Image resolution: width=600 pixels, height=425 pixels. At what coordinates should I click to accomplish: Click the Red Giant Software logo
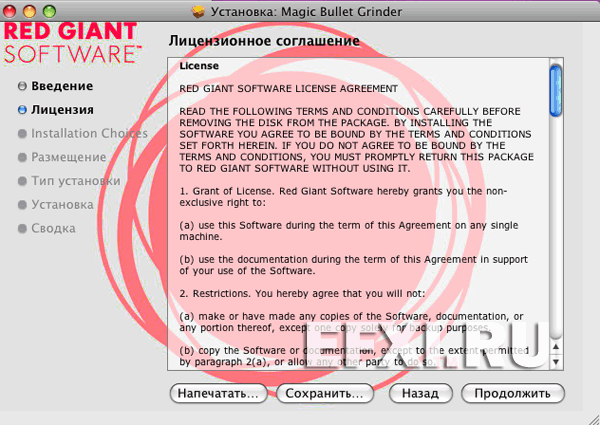point(72,42)
